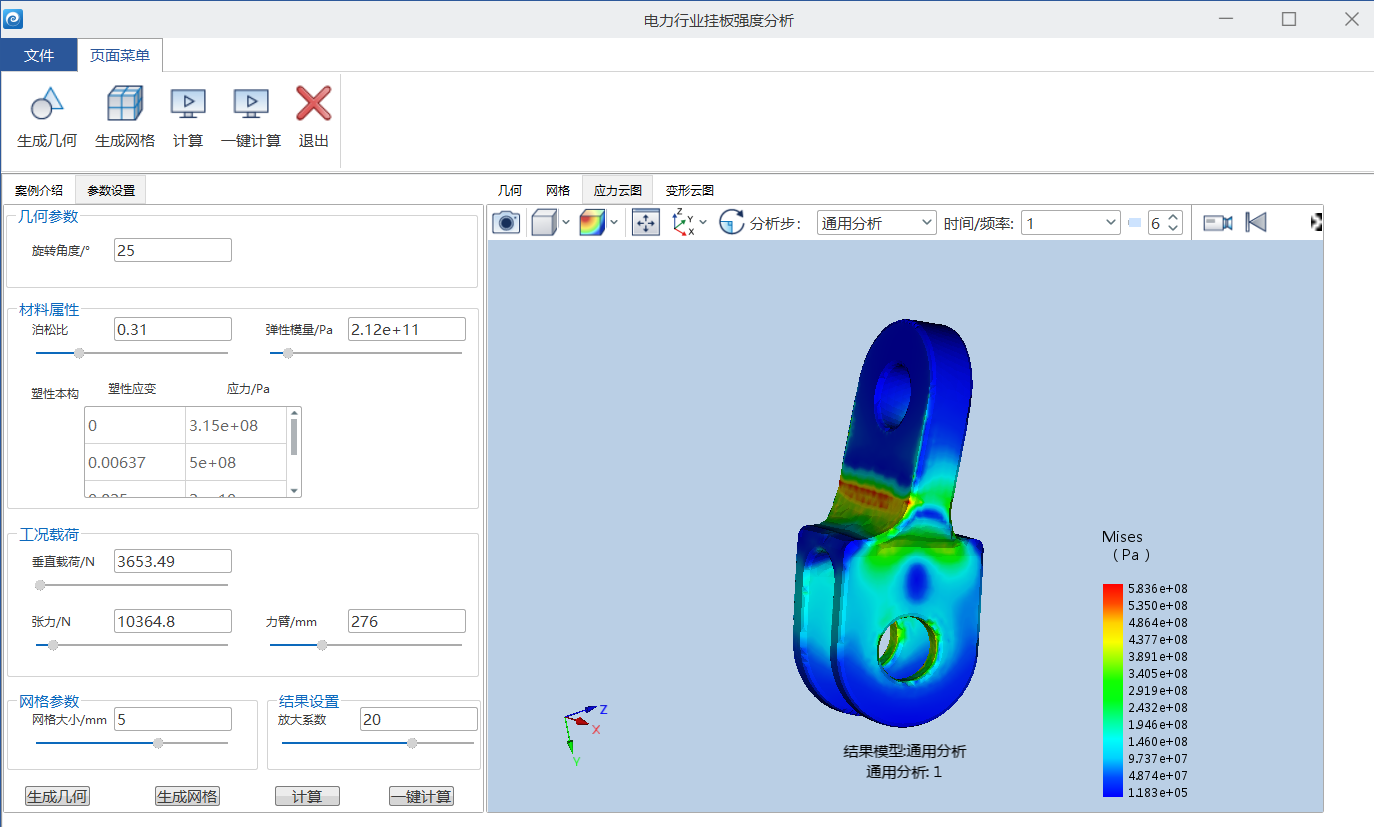The image size is (1374, 827).
Task: Open the 文件 menu
Action: (x=39, y=55)
